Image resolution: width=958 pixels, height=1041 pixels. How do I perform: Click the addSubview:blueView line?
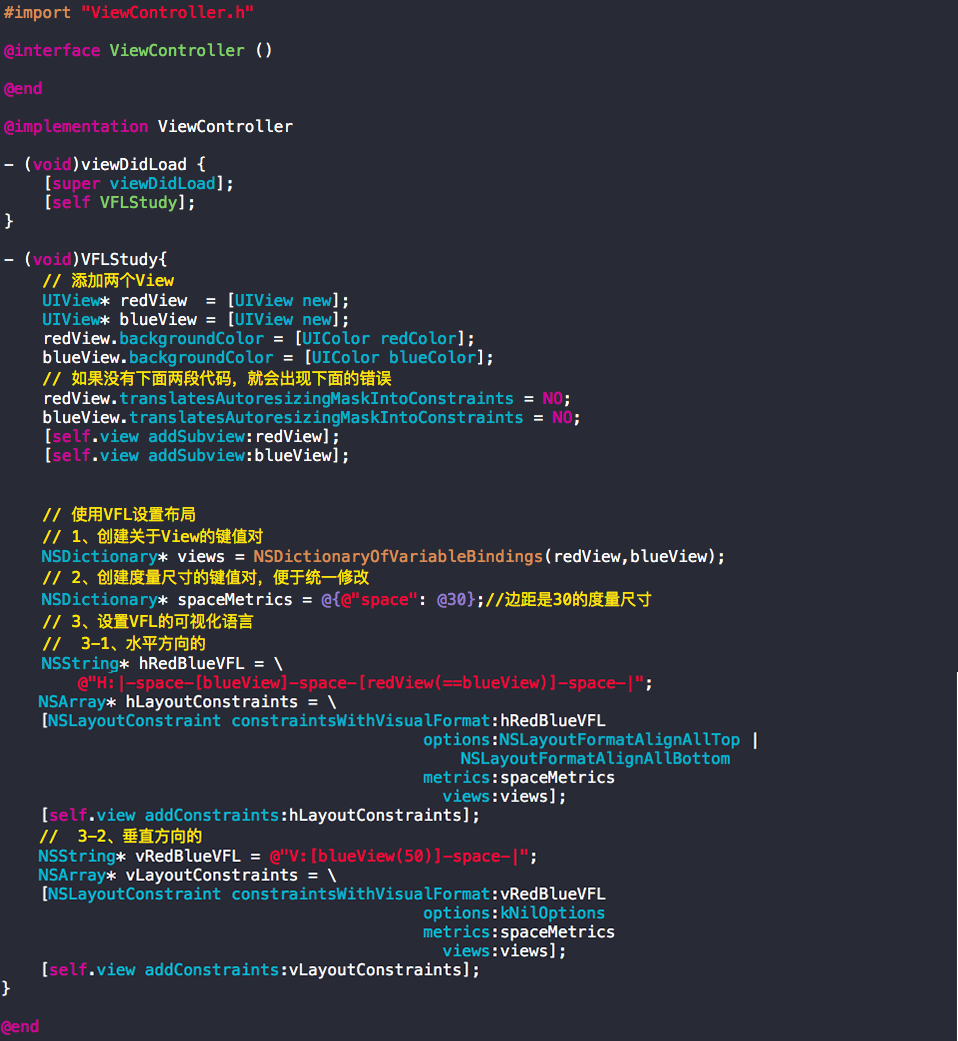(197, 456)
